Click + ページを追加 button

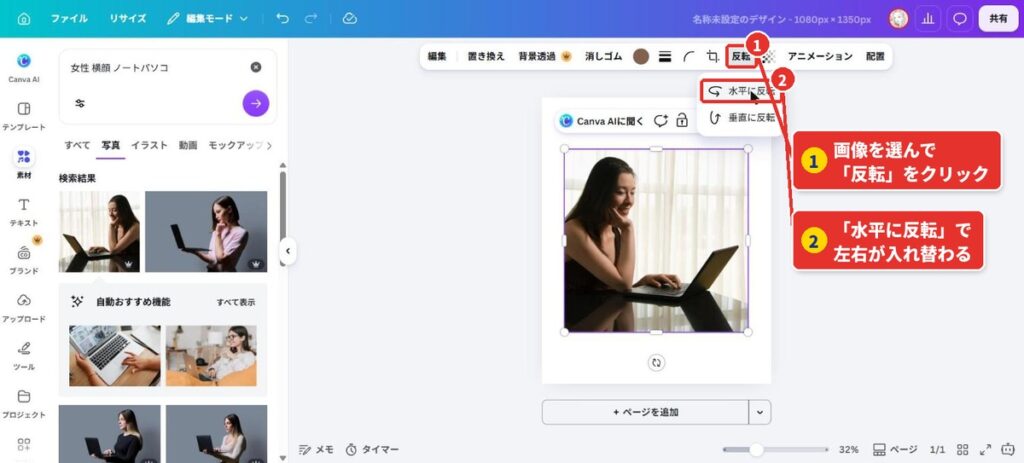pos(645,413)
